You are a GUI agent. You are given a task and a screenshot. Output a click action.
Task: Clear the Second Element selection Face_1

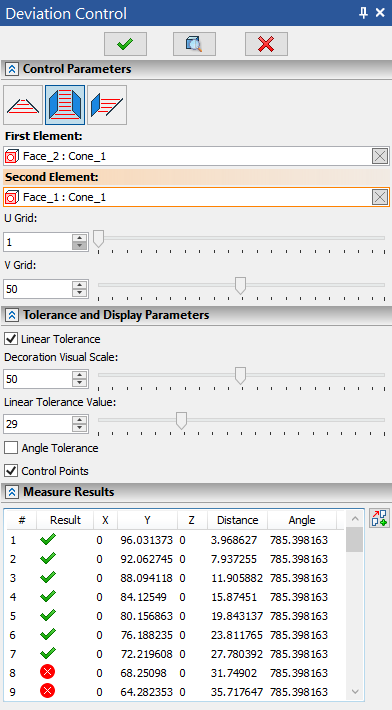[x=380, y=197]
